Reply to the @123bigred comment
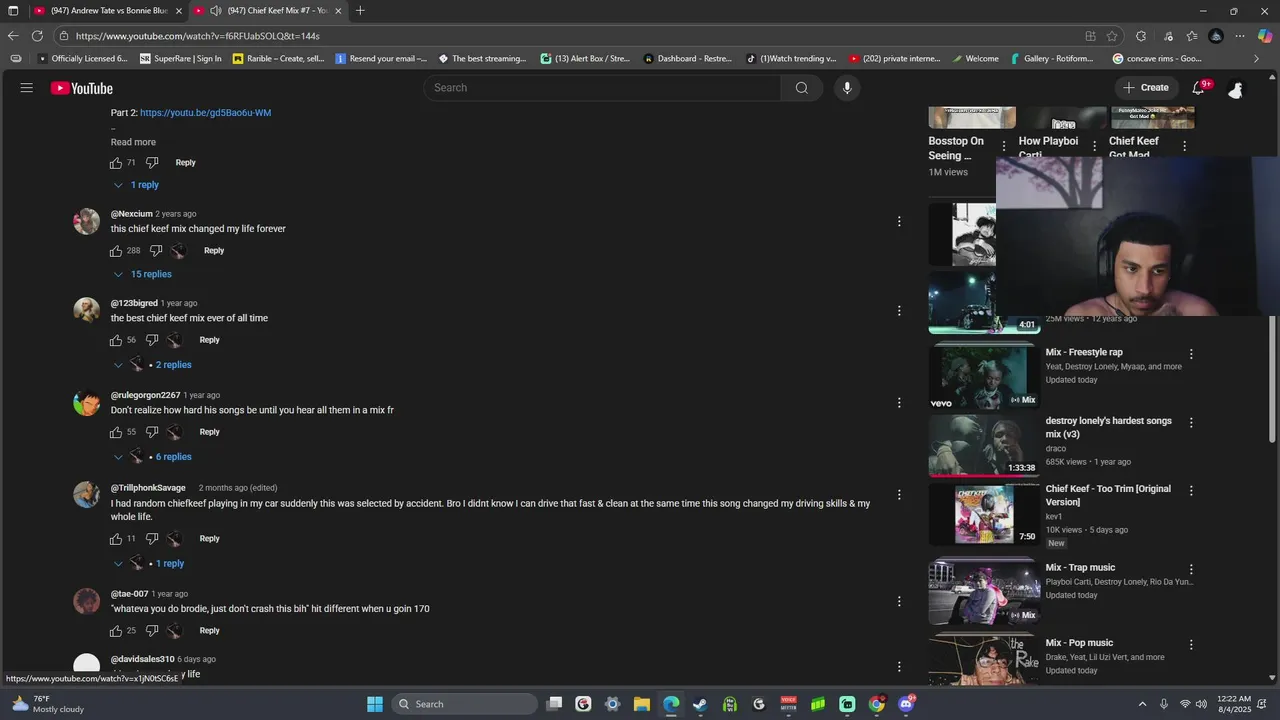Viewport: 1280px width, 720px height. click(x=209, y=340)
